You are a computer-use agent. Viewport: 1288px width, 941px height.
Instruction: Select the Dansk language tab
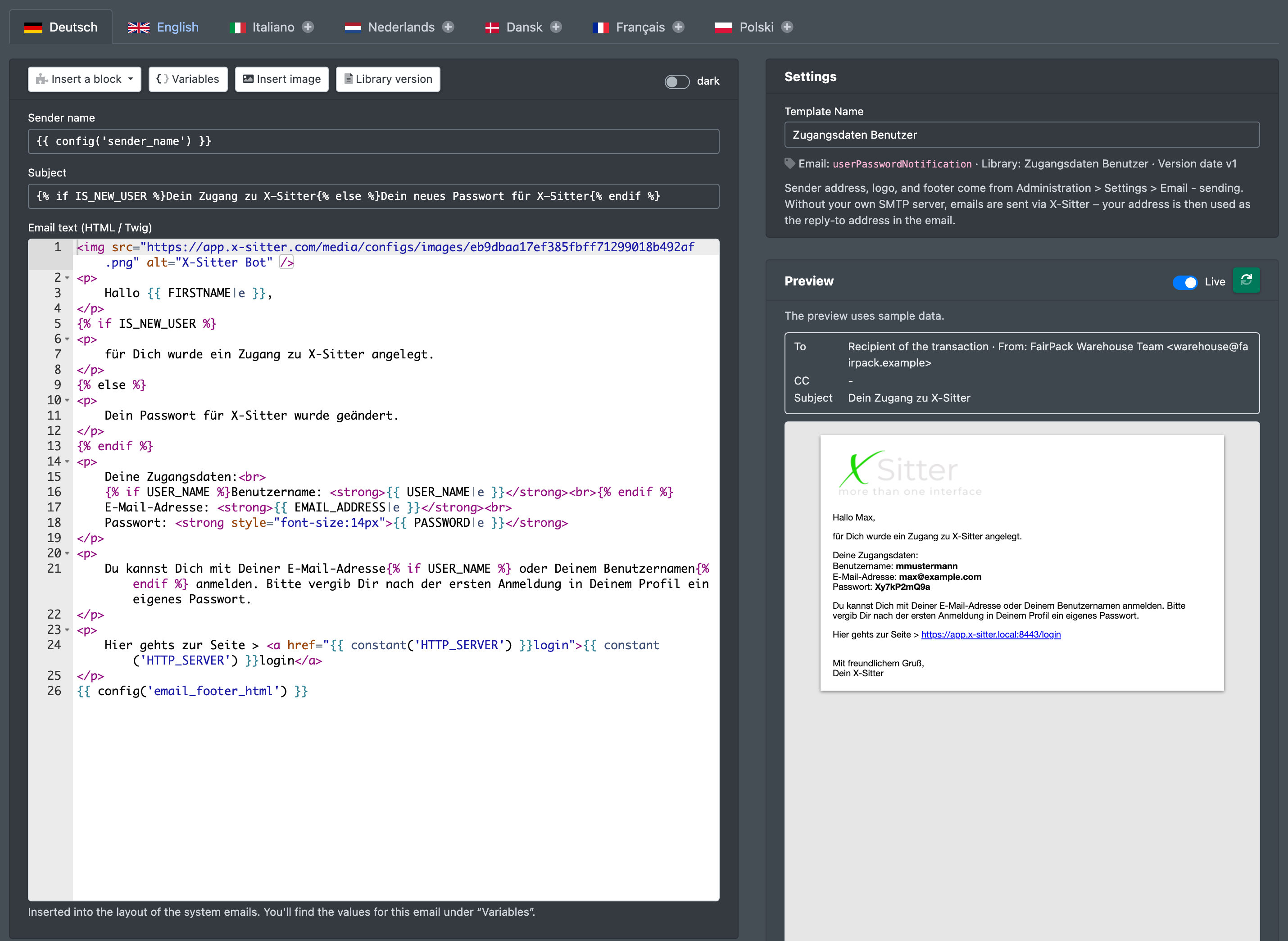pos(524,27)
